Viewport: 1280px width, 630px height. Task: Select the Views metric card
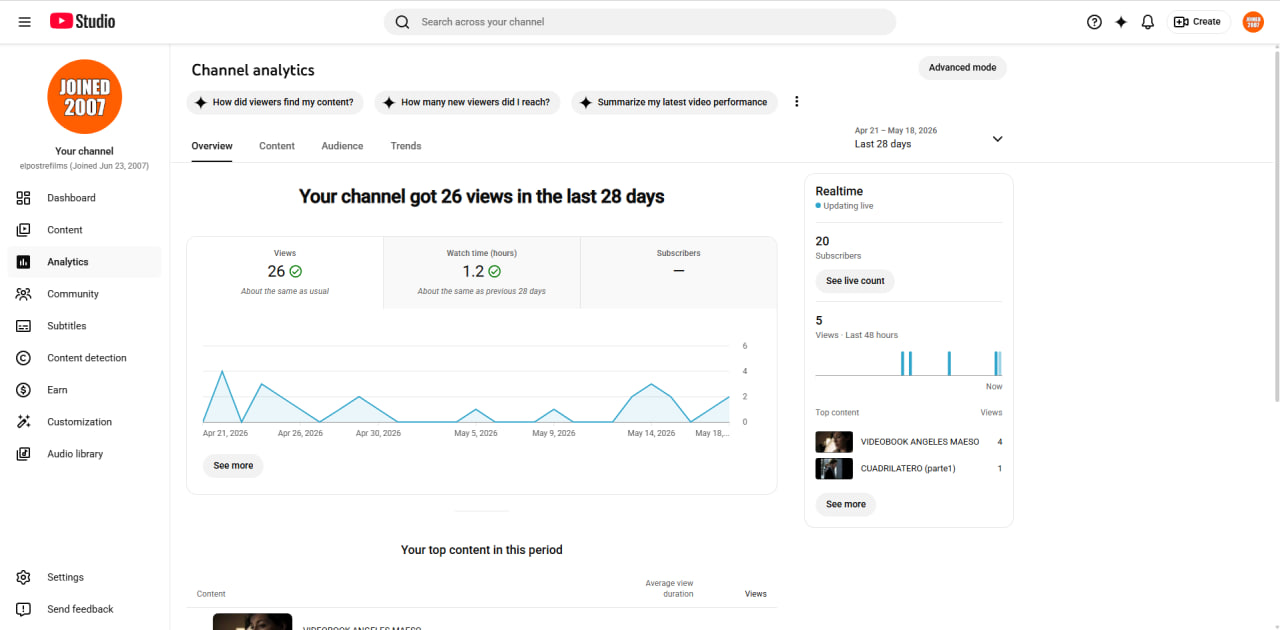(285, 273)
